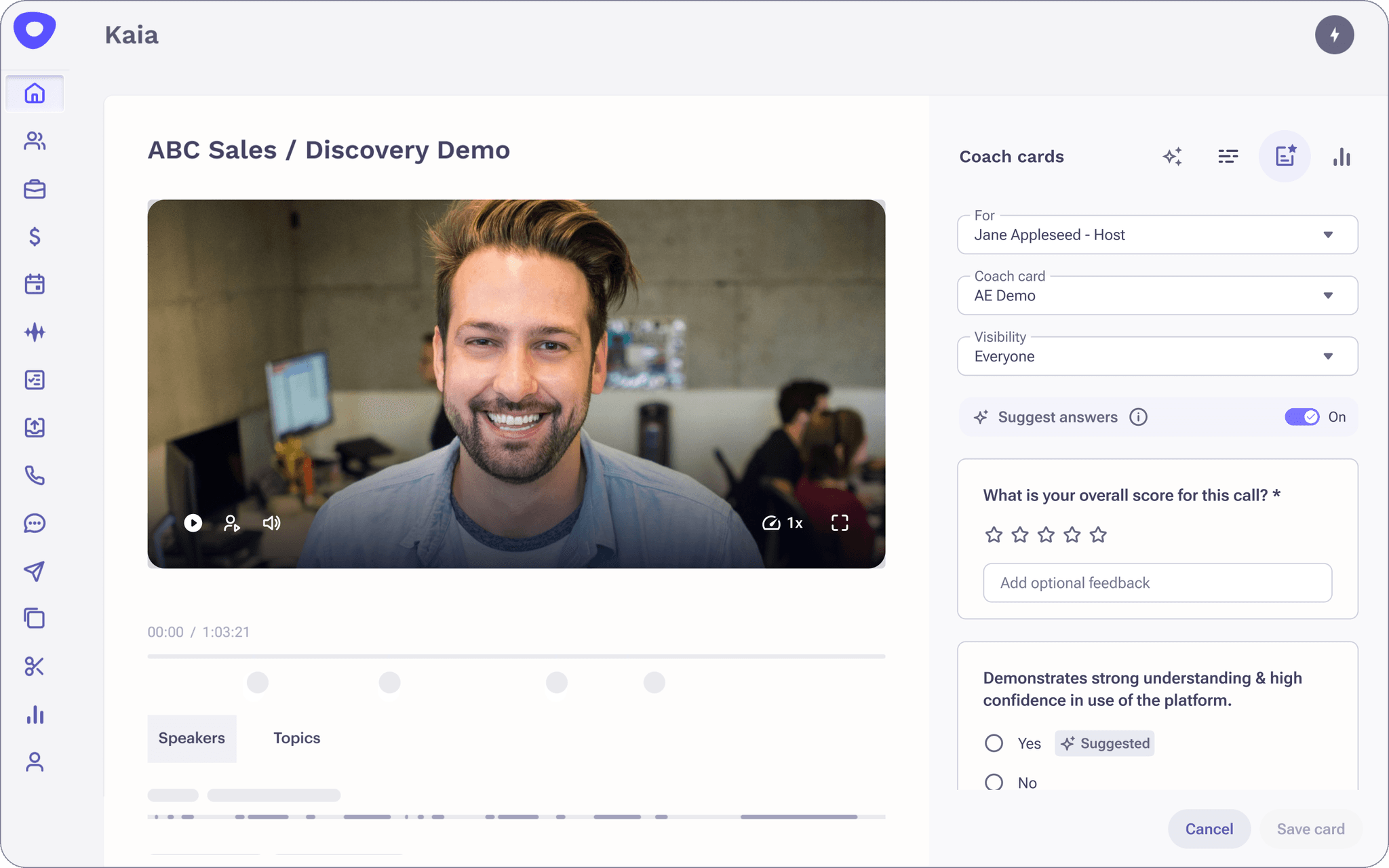Open the Coach card AE Demo dropdown
Viewport: 1389px width, 868px height.
coord(1157,296)
